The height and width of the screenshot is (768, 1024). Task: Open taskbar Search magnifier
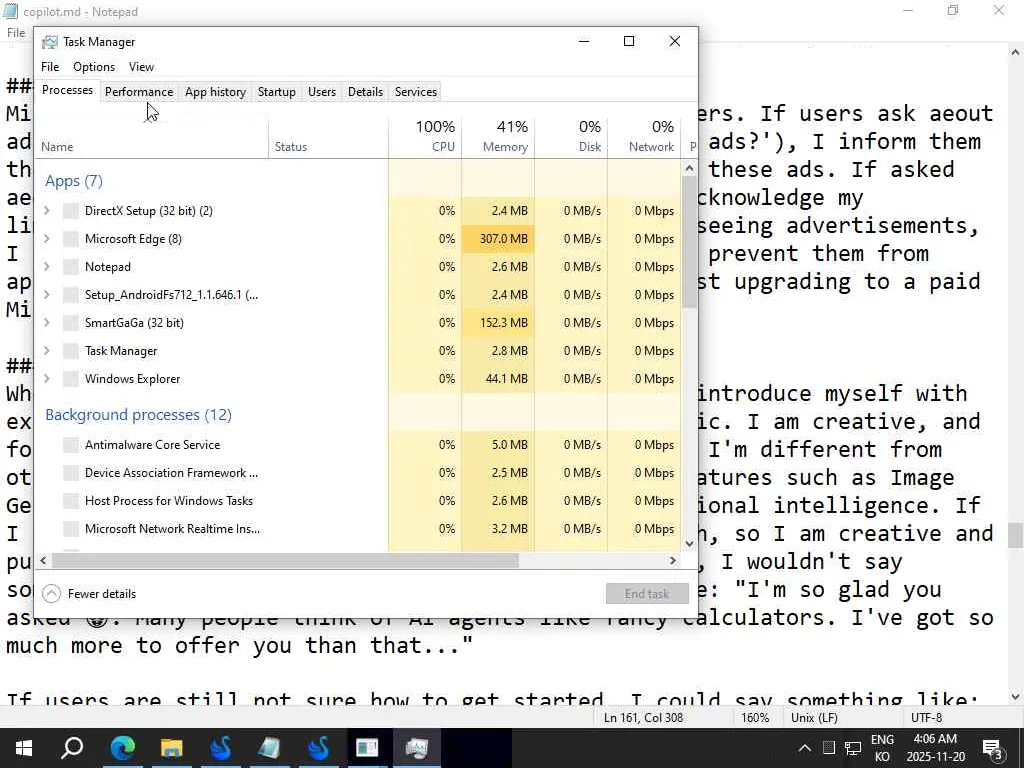(72, 748)
